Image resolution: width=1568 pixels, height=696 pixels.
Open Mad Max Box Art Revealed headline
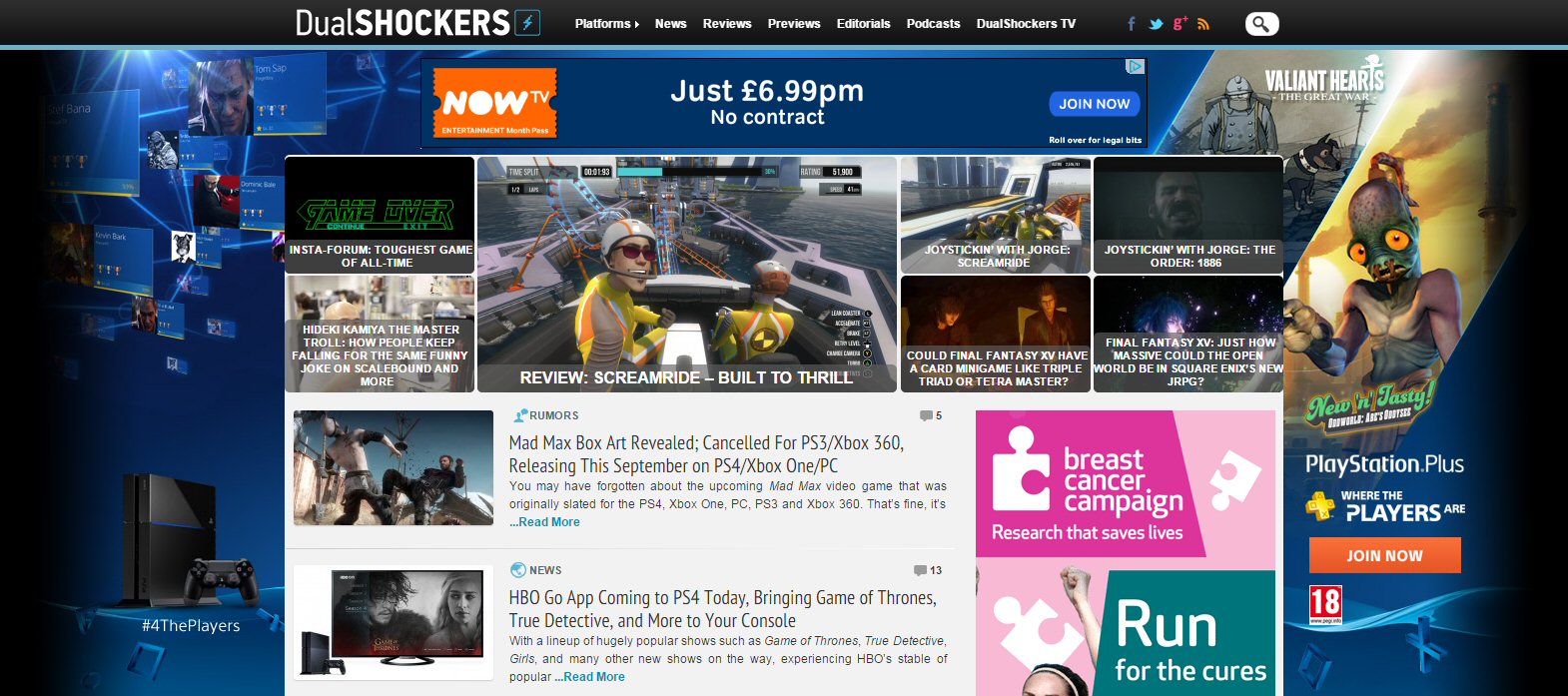[707, 454]
